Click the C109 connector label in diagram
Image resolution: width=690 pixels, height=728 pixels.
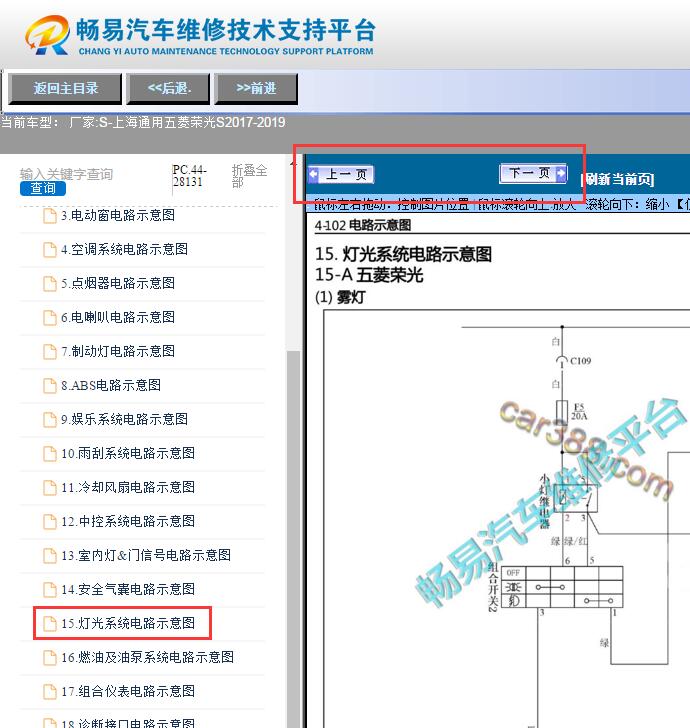point(580,361)
